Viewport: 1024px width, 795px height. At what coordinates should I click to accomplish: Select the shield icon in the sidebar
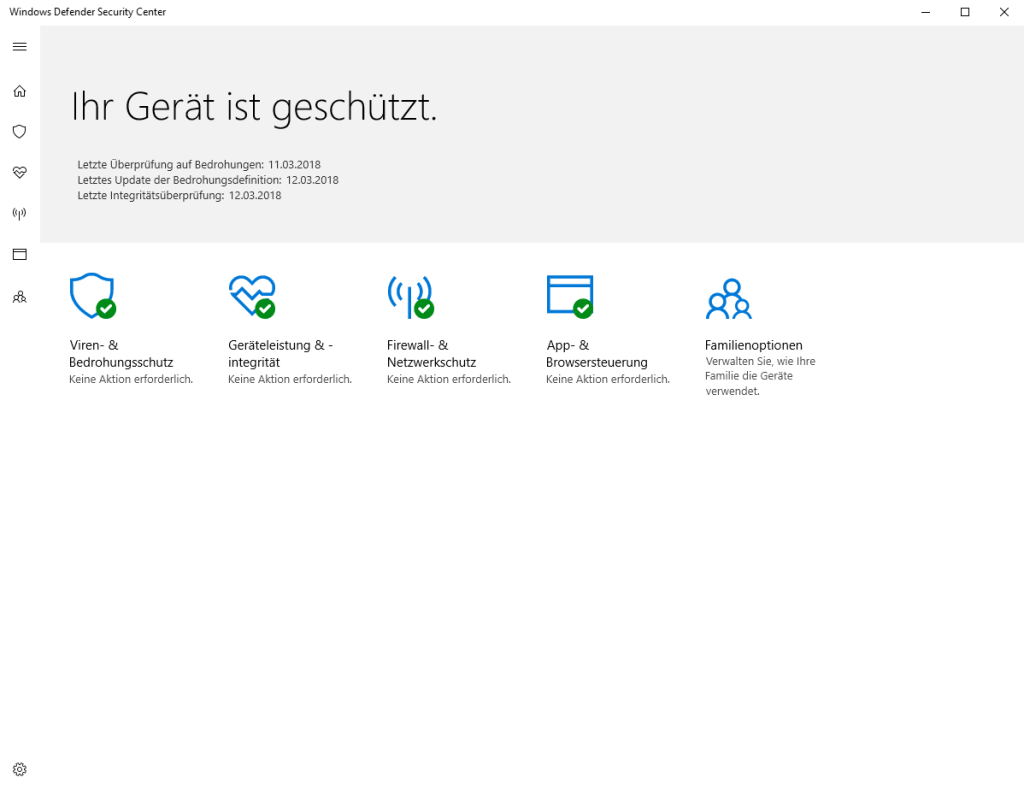pos(19,131)
